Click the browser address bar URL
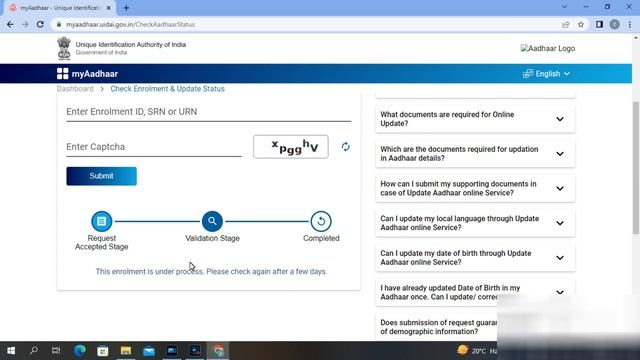The height and width of the screenshot is (360, 640). click(x=131, y=24)
